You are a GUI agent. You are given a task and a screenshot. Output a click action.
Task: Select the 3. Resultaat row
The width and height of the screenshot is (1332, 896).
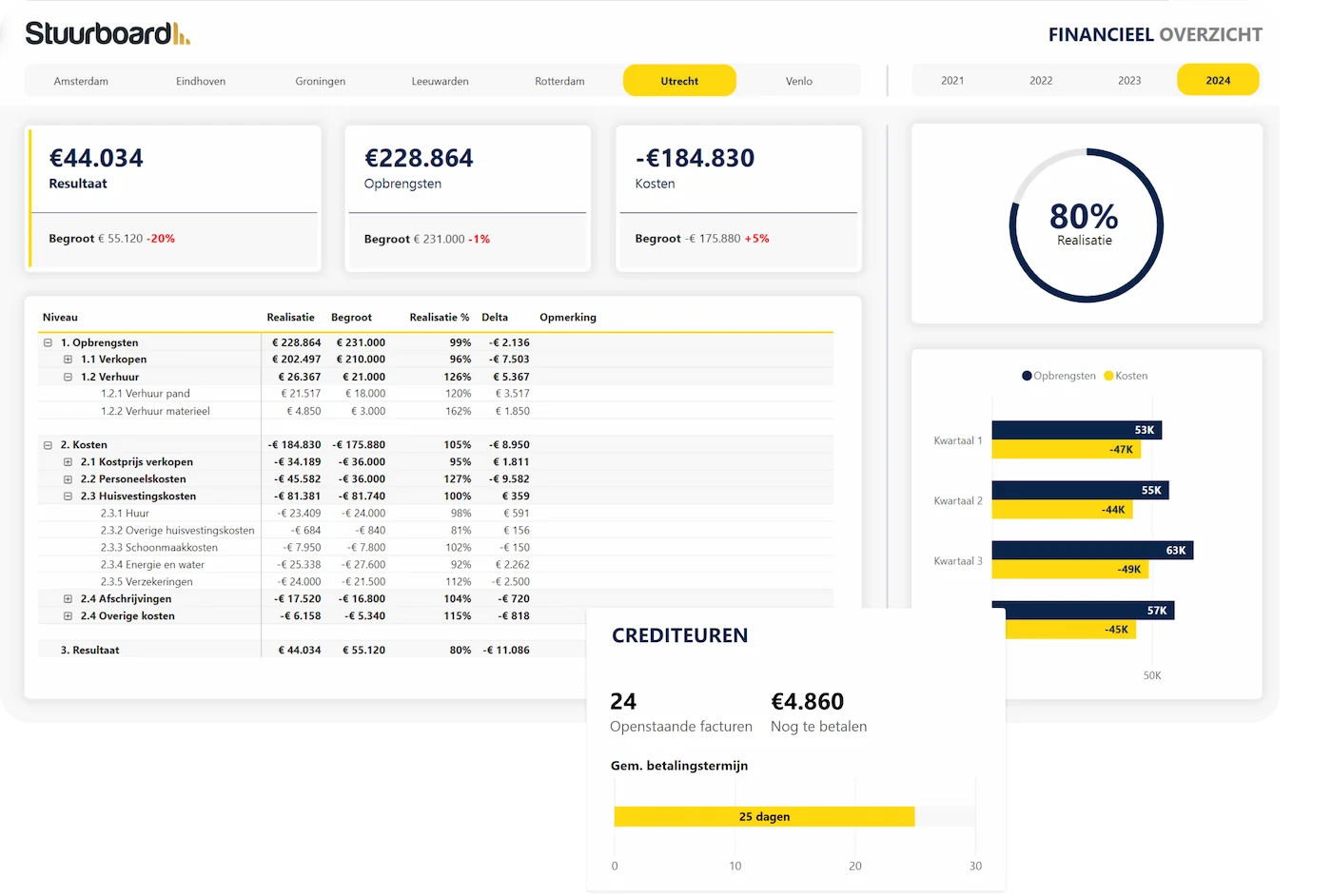tap(312, 650)
